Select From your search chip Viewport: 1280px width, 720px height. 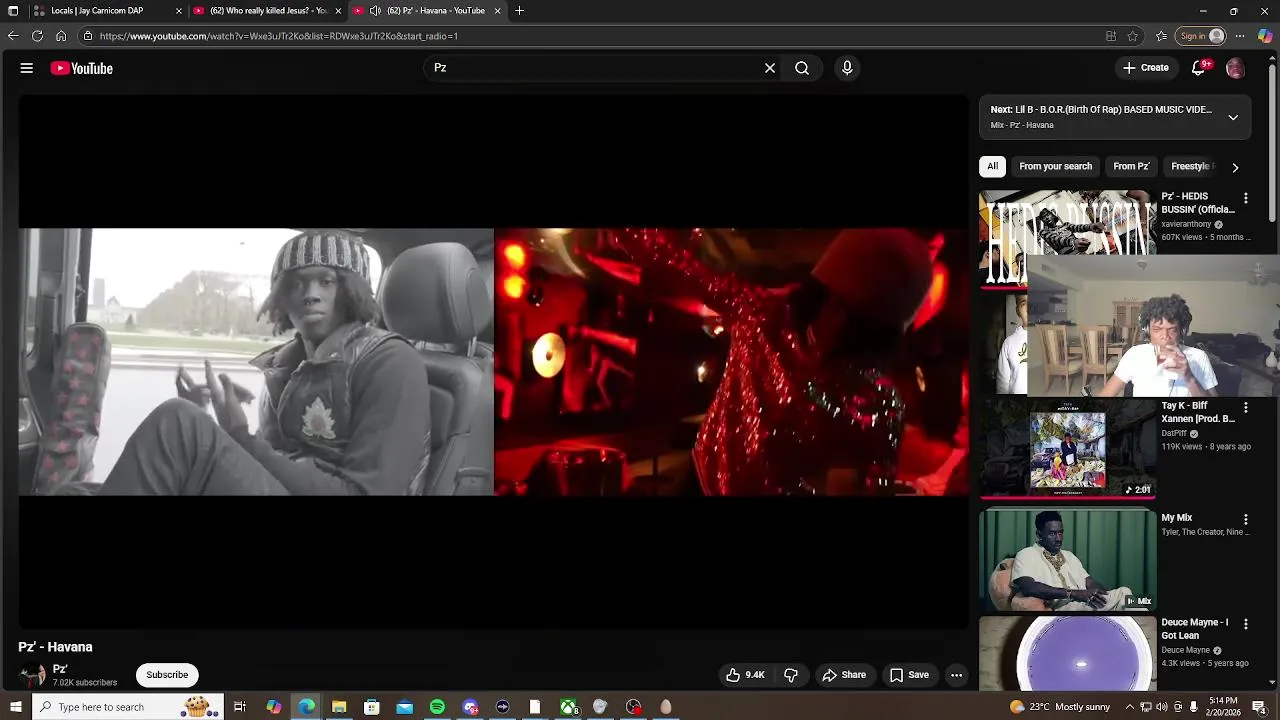pos(1055,167)
